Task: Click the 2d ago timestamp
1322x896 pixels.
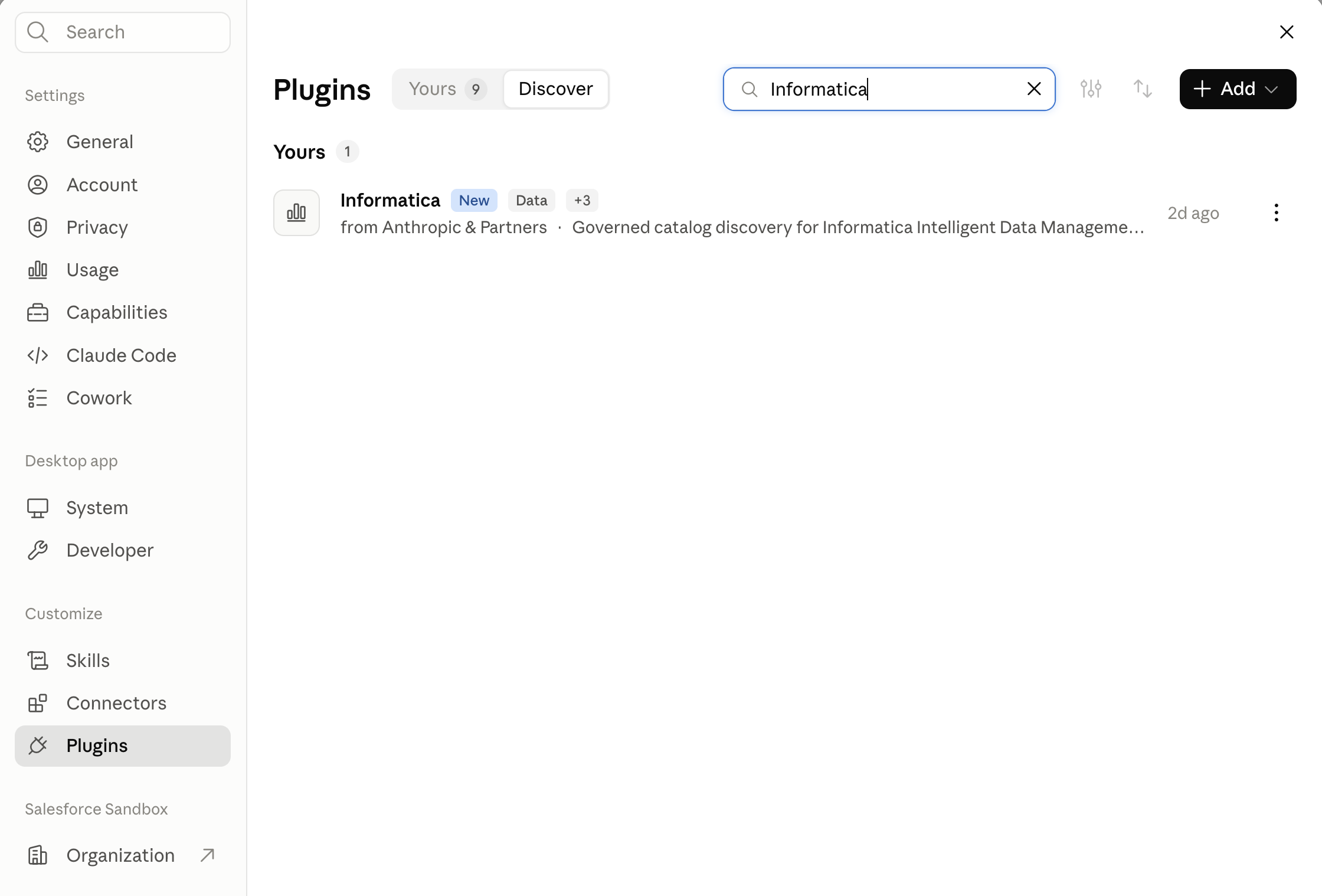Action: [1193, 213]
